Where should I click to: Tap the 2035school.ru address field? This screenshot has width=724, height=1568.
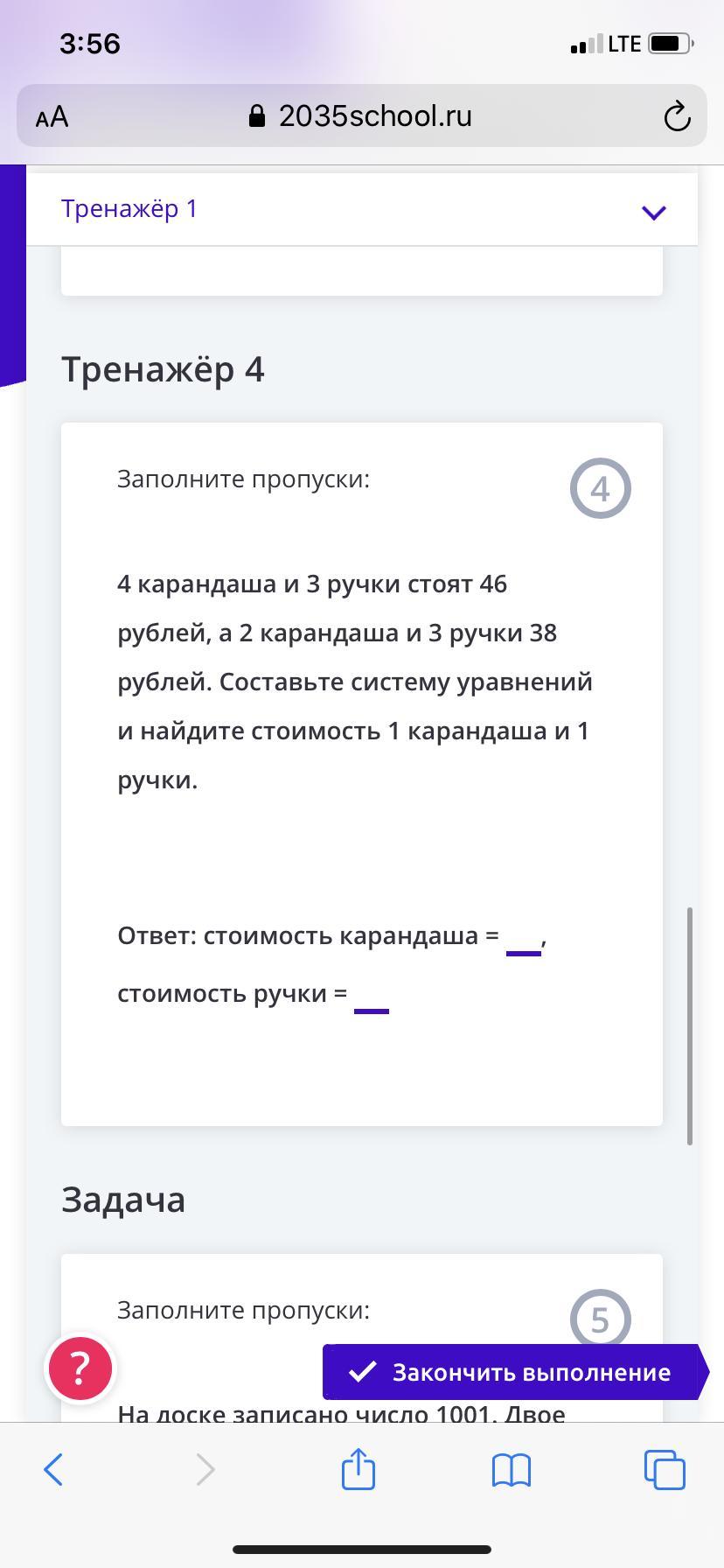click(x=375, y=116)
